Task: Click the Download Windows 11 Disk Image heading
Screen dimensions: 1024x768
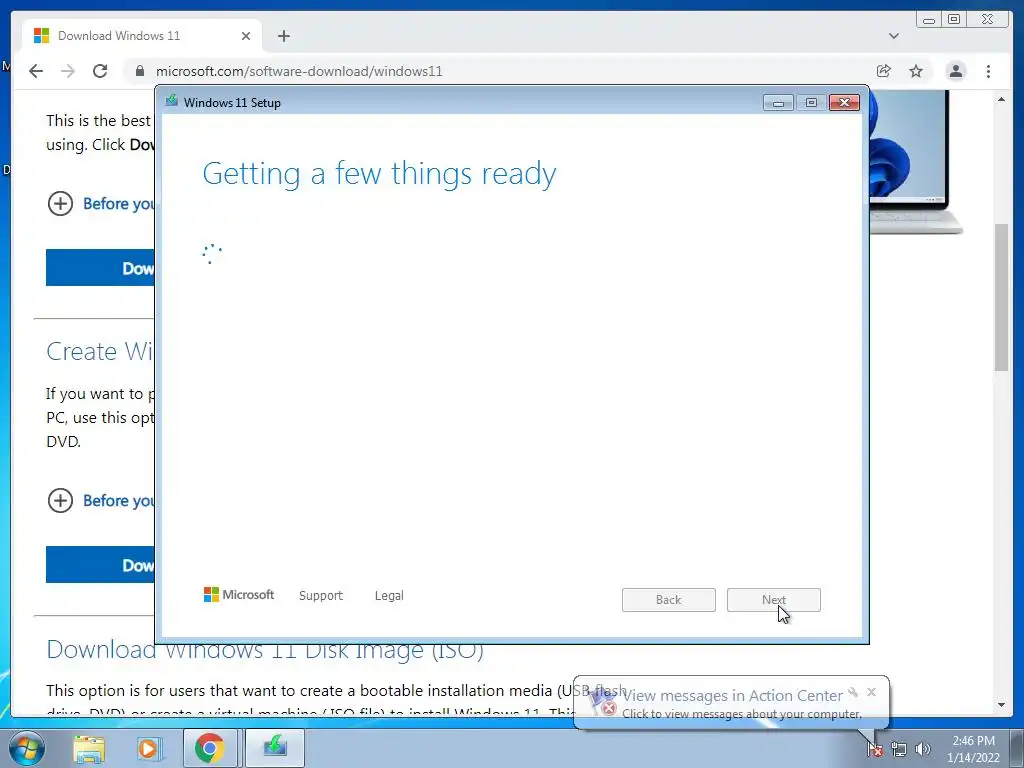Action: point(264,650)
